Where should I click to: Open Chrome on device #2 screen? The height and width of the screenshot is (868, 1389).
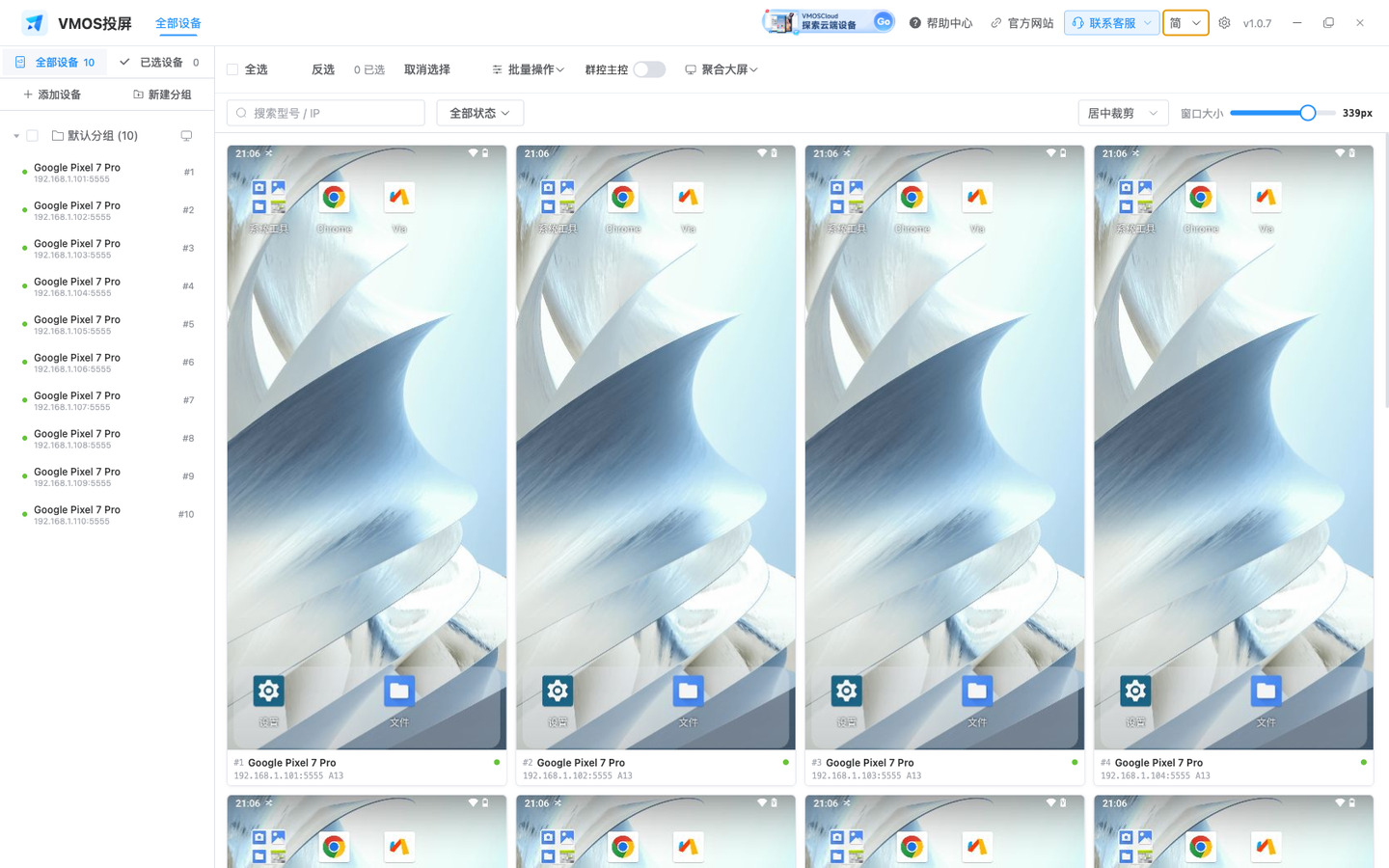pyautogui.click(x=623, y=198)
